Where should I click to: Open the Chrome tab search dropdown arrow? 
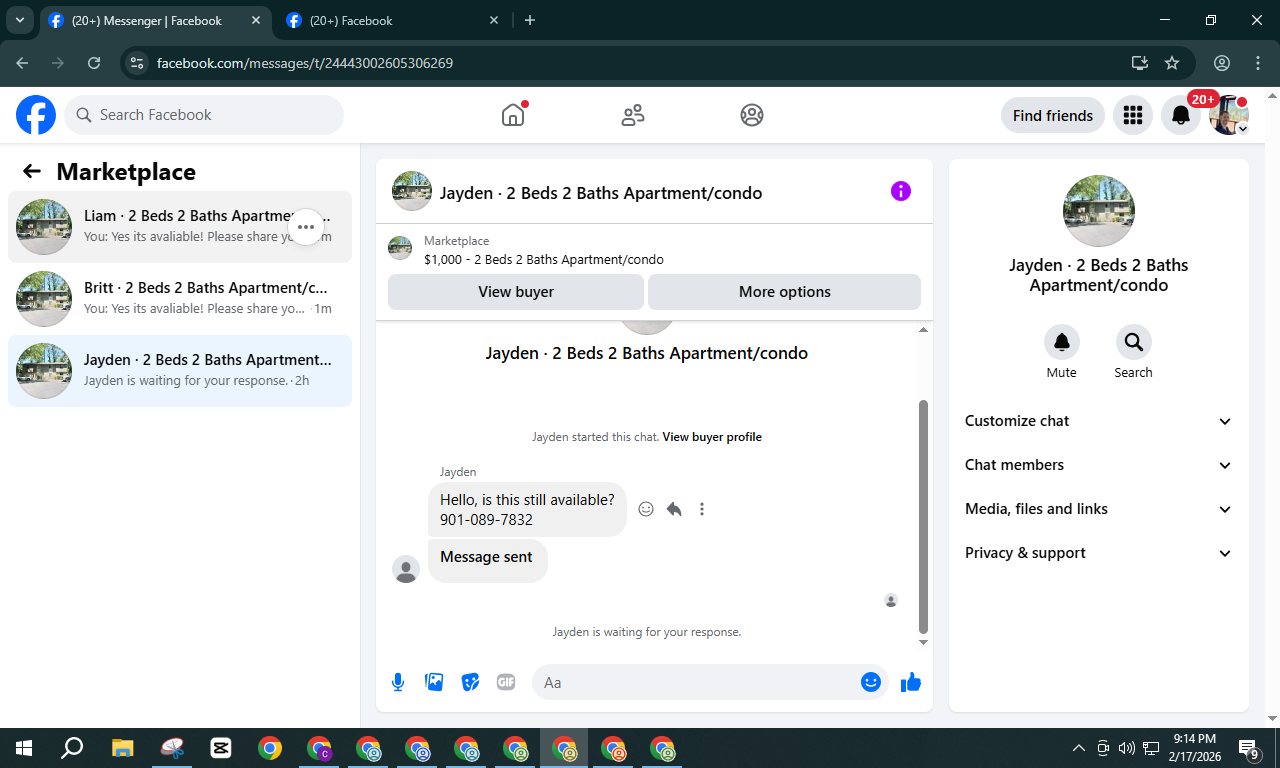19,20
